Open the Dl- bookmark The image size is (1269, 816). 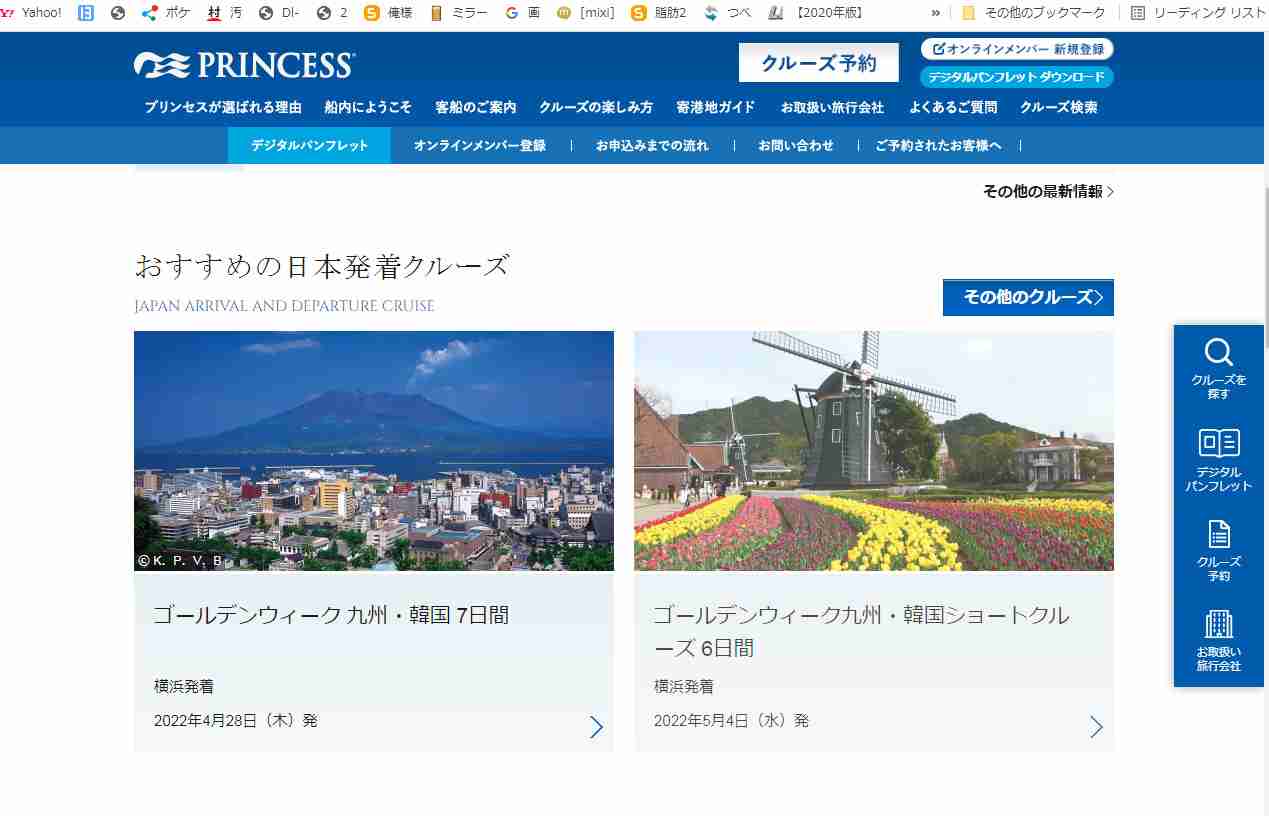tap(279, 13)
